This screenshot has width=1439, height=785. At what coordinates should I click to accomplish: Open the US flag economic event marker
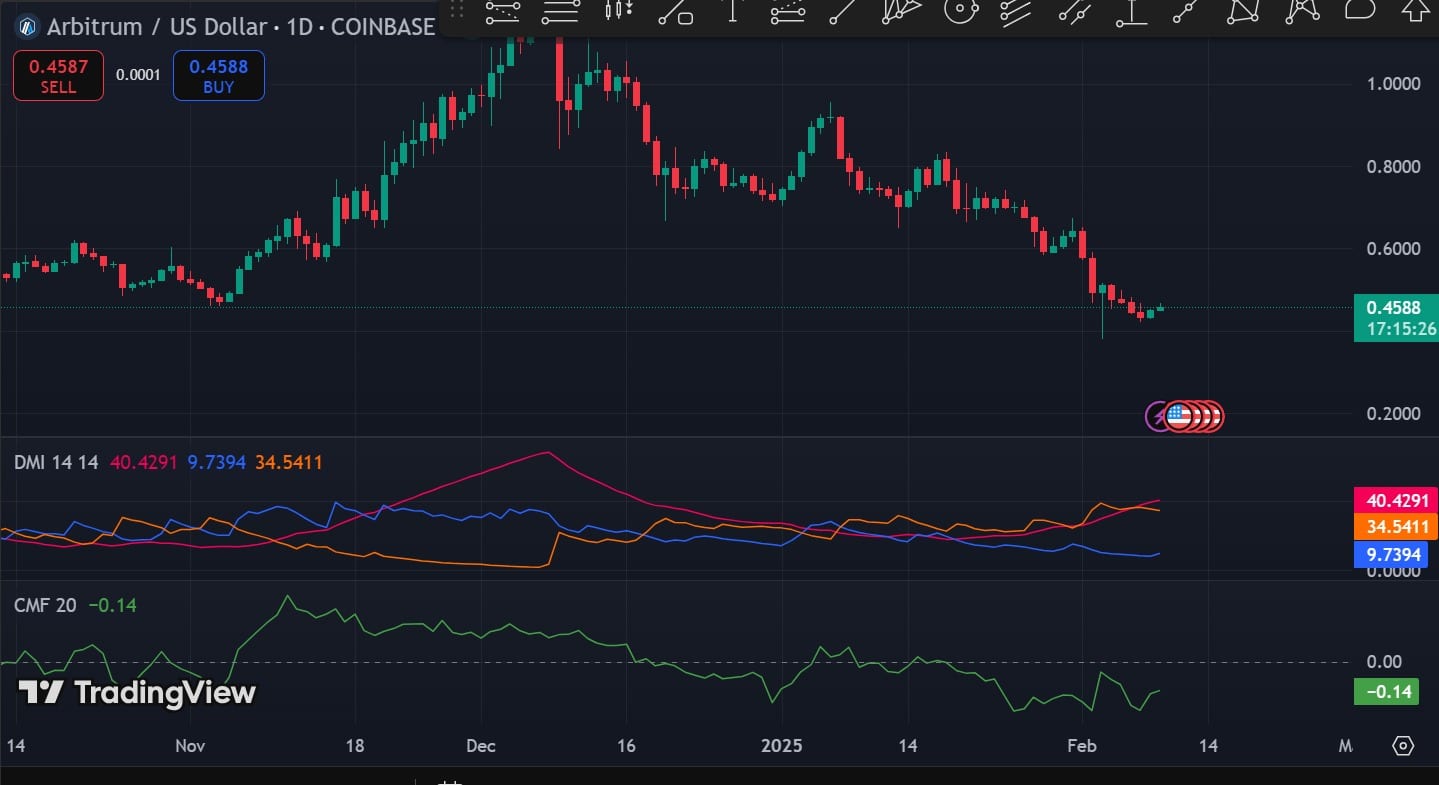pos(1178,416)
